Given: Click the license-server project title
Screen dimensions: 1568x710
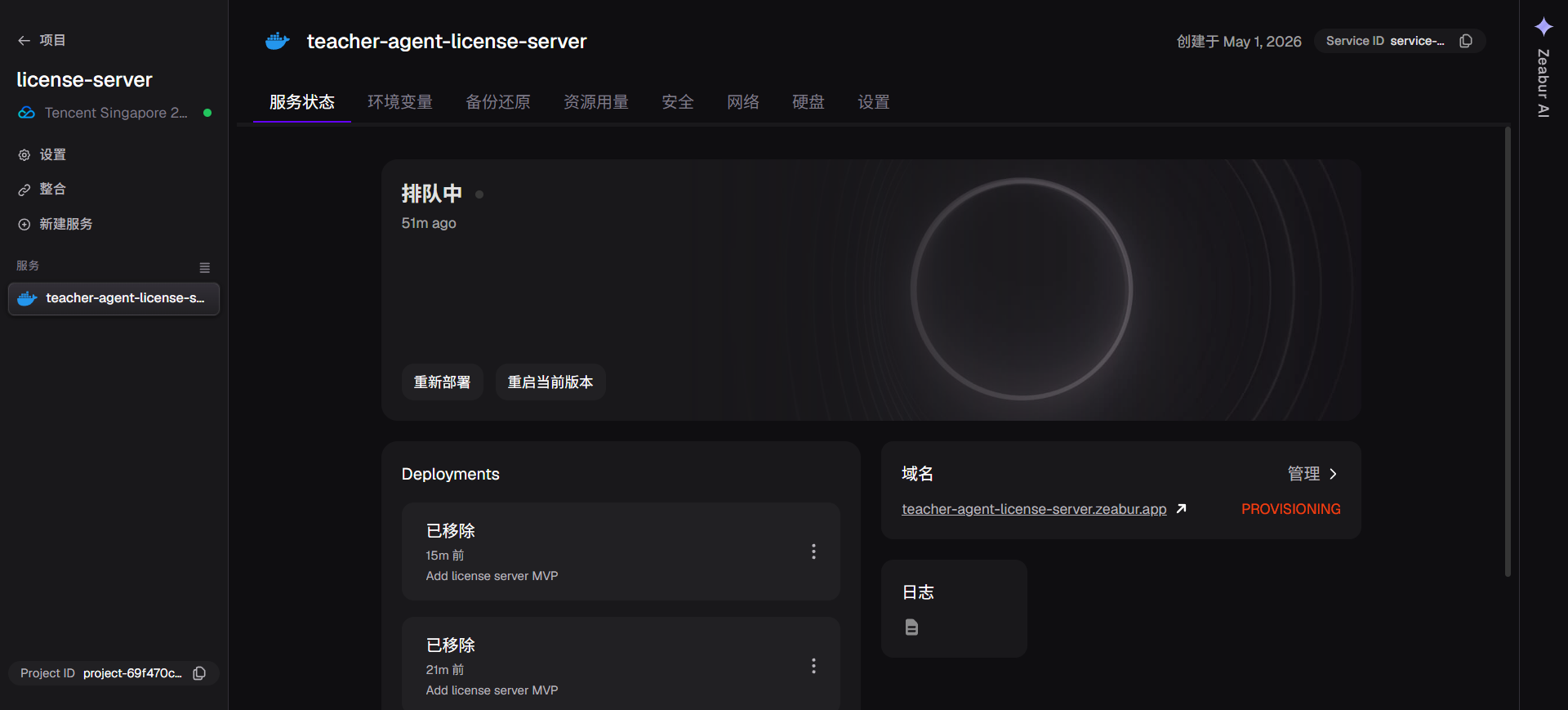Looking at the screenshot, I should click(x=84, y=80).
